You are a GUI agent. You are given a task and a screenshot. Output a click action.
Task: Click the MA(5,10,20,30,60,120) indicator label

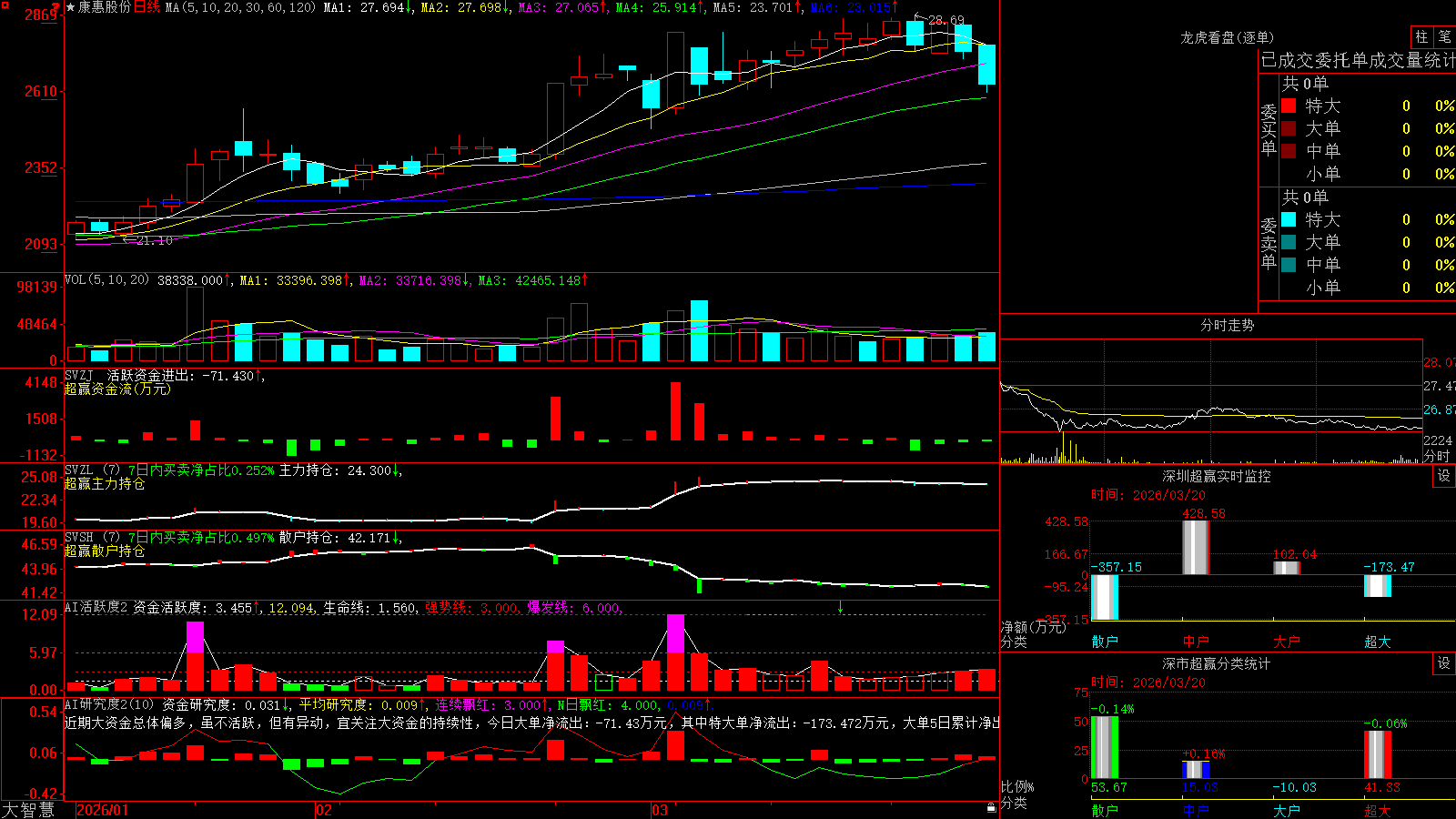point(240,7)
